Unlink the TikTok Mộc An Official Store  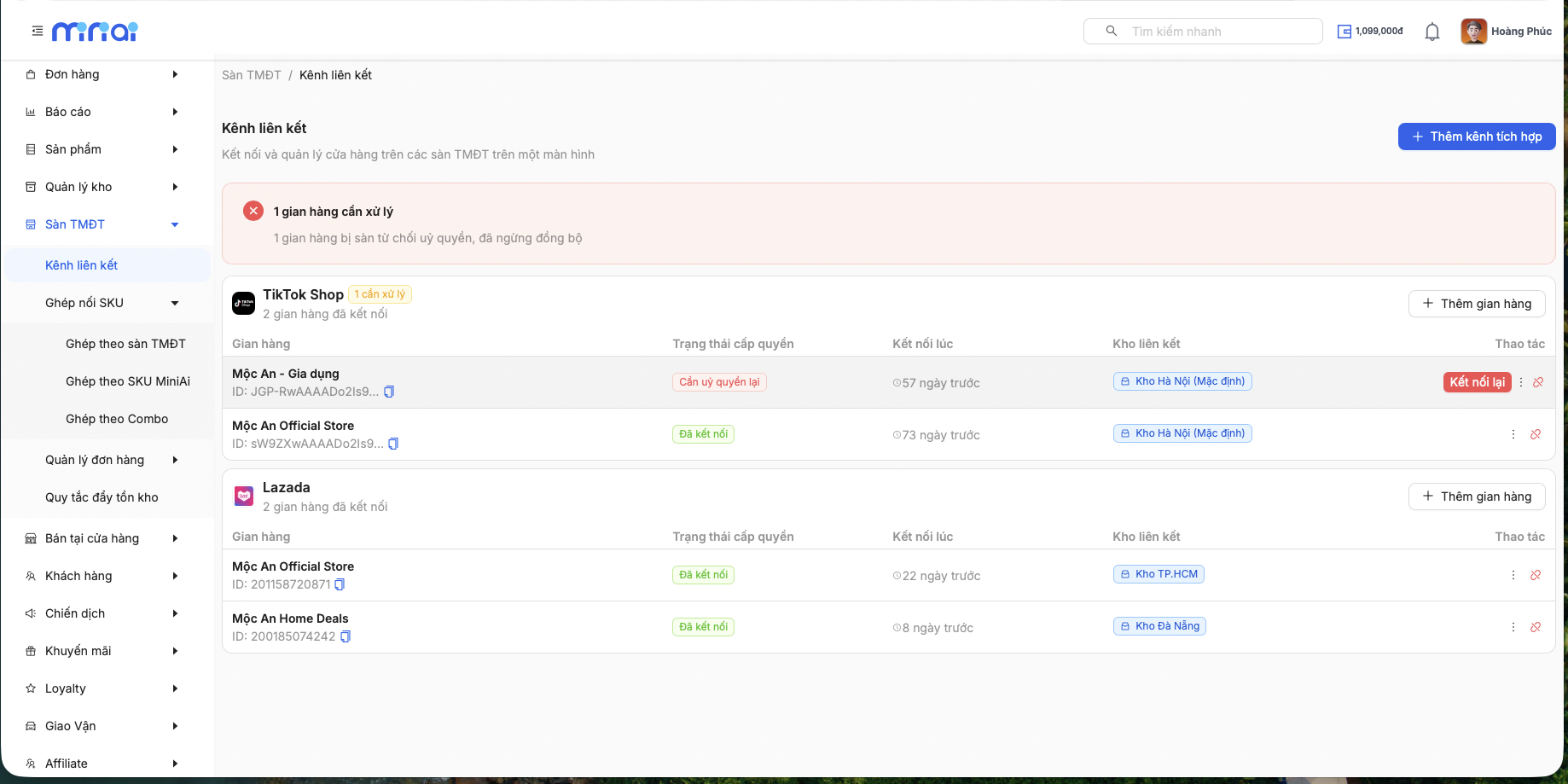(x=1536, y=434)
